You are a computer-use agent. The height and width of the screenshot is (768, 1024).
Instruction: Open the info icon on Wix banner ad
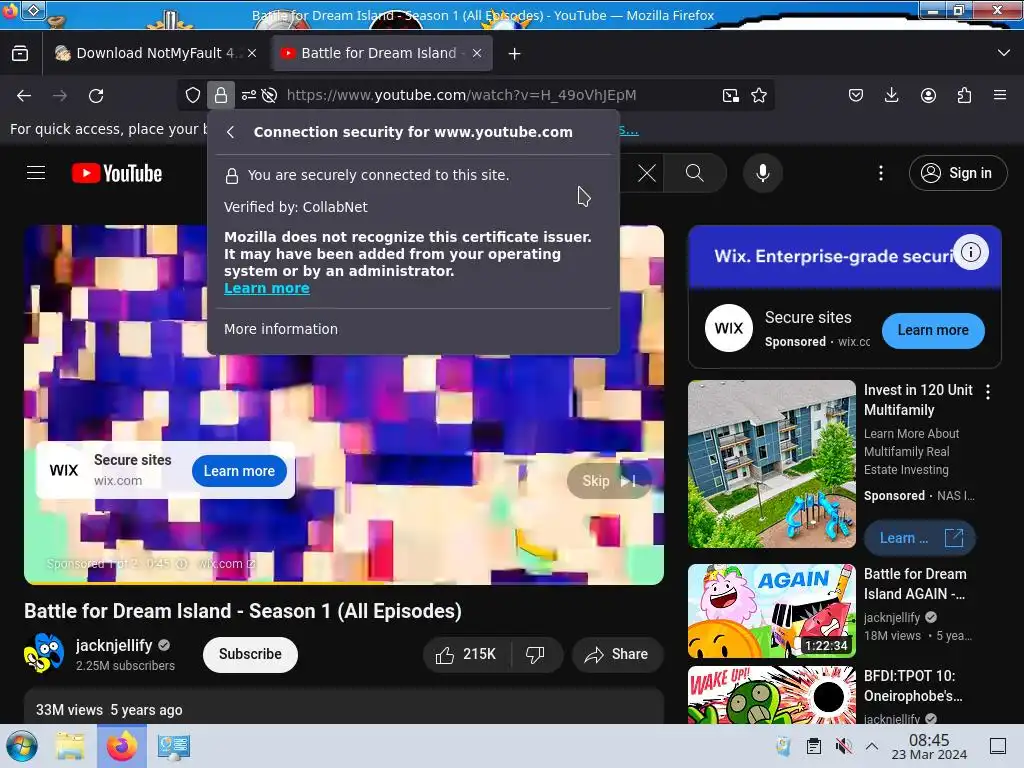970,252
